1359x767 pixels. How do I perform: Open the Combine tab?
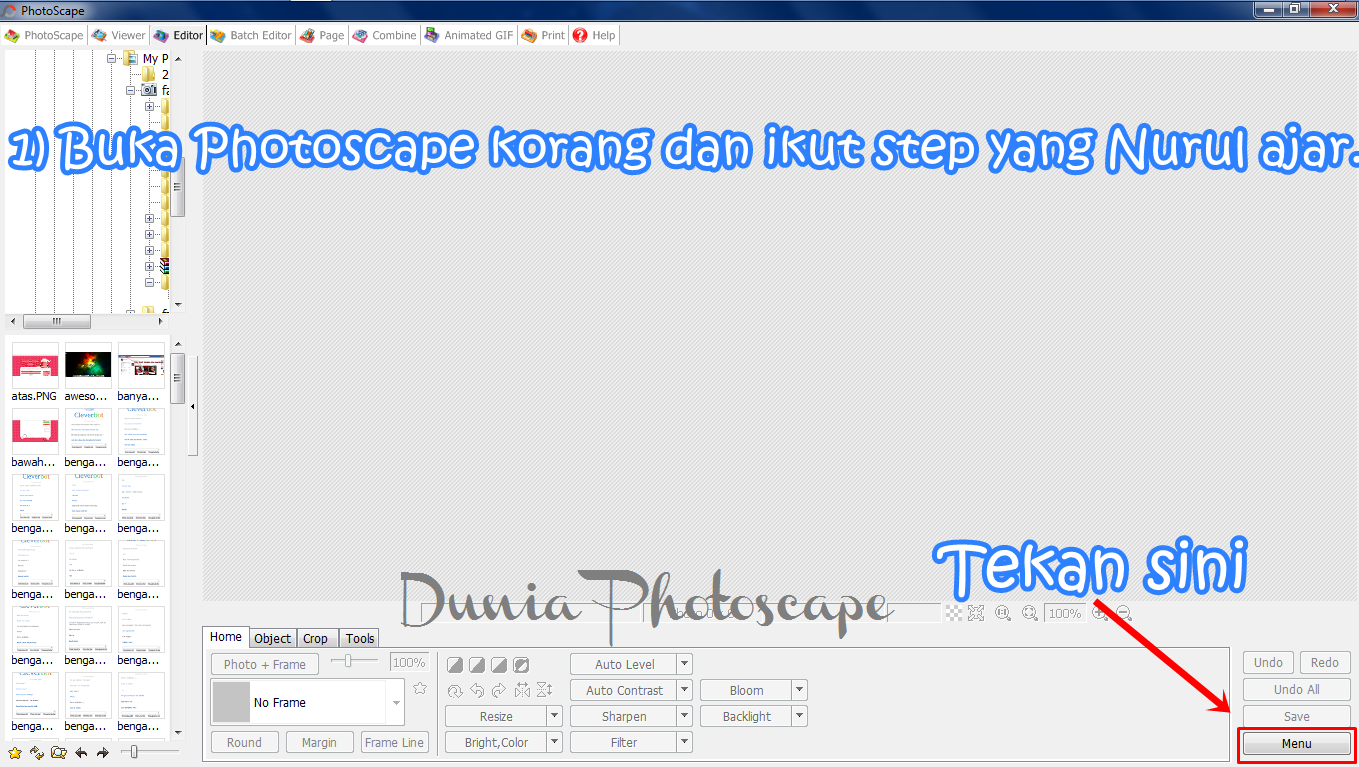384,35
